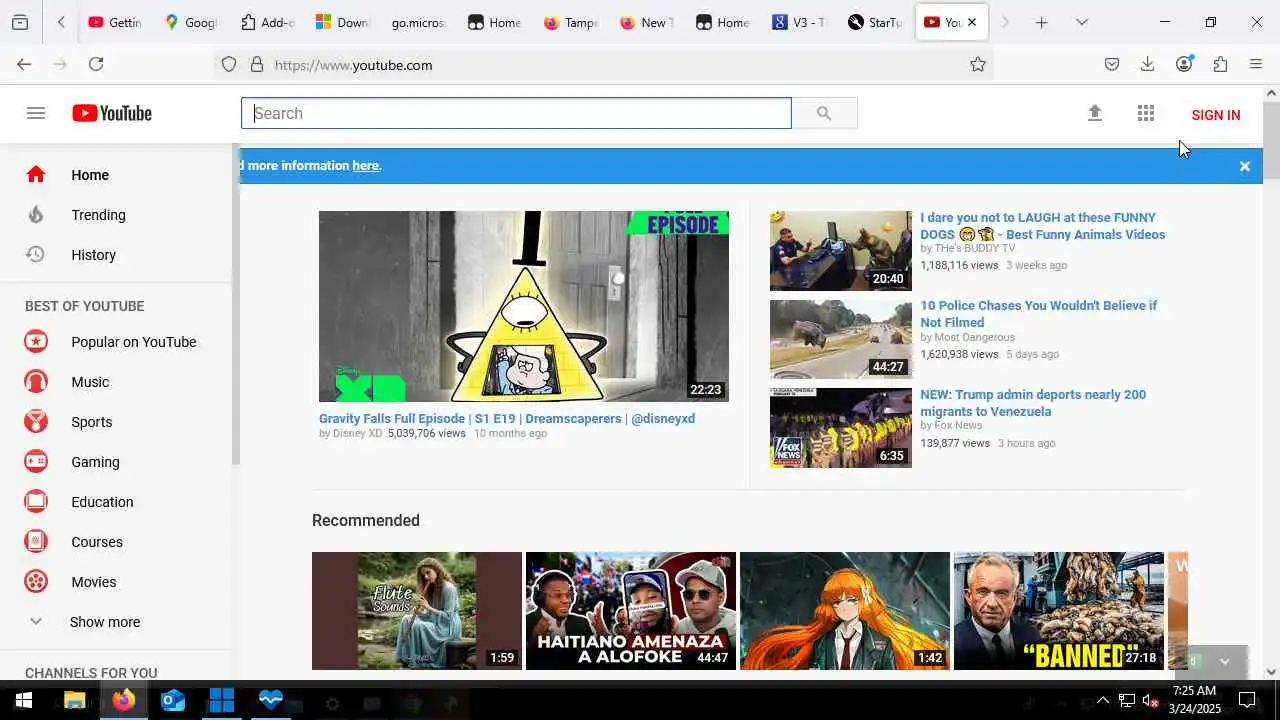Open Firefox View icon in tab bar

coord(20,22)
